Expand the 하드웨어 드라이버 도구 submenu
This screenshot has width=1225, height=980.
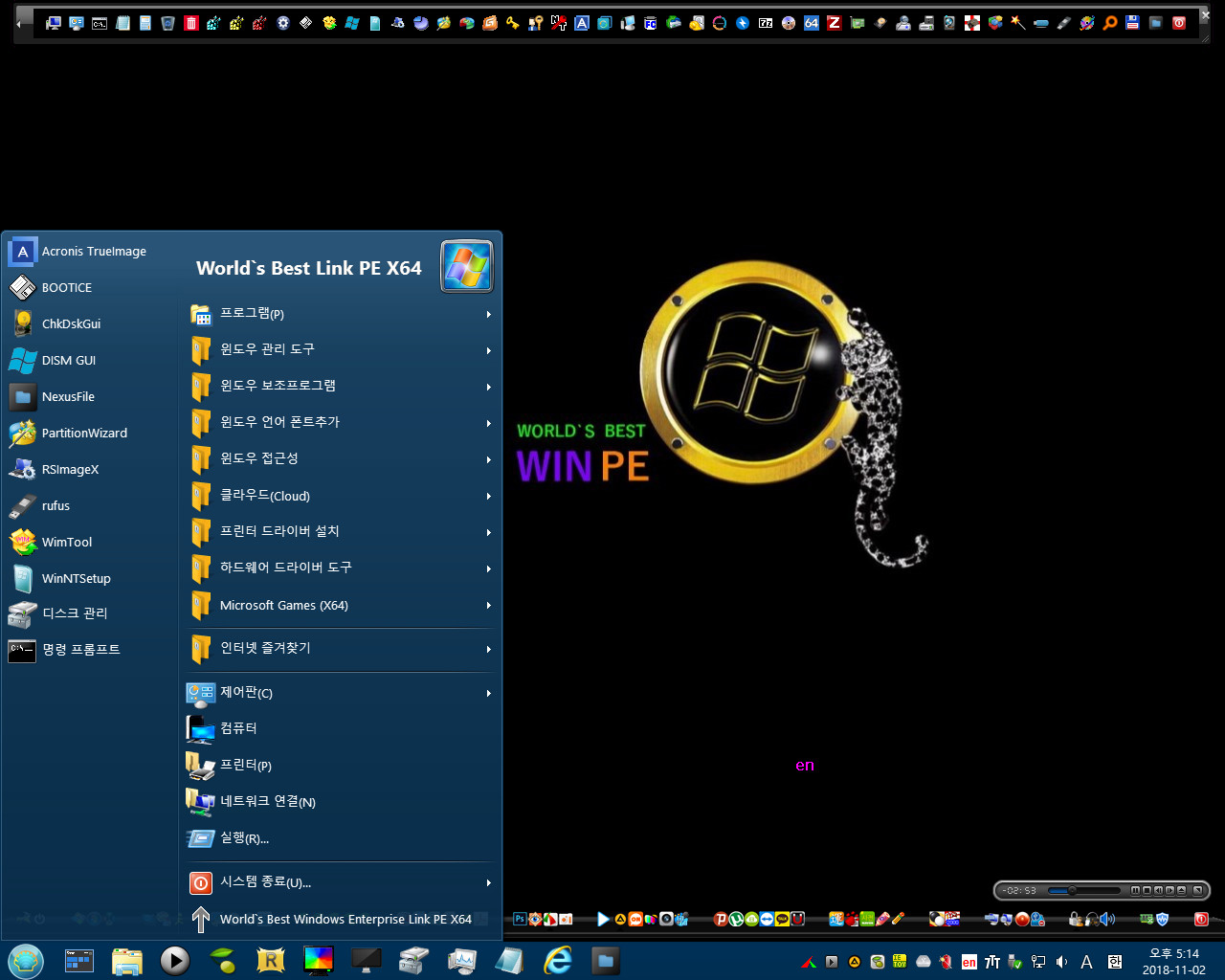[342, 568]
